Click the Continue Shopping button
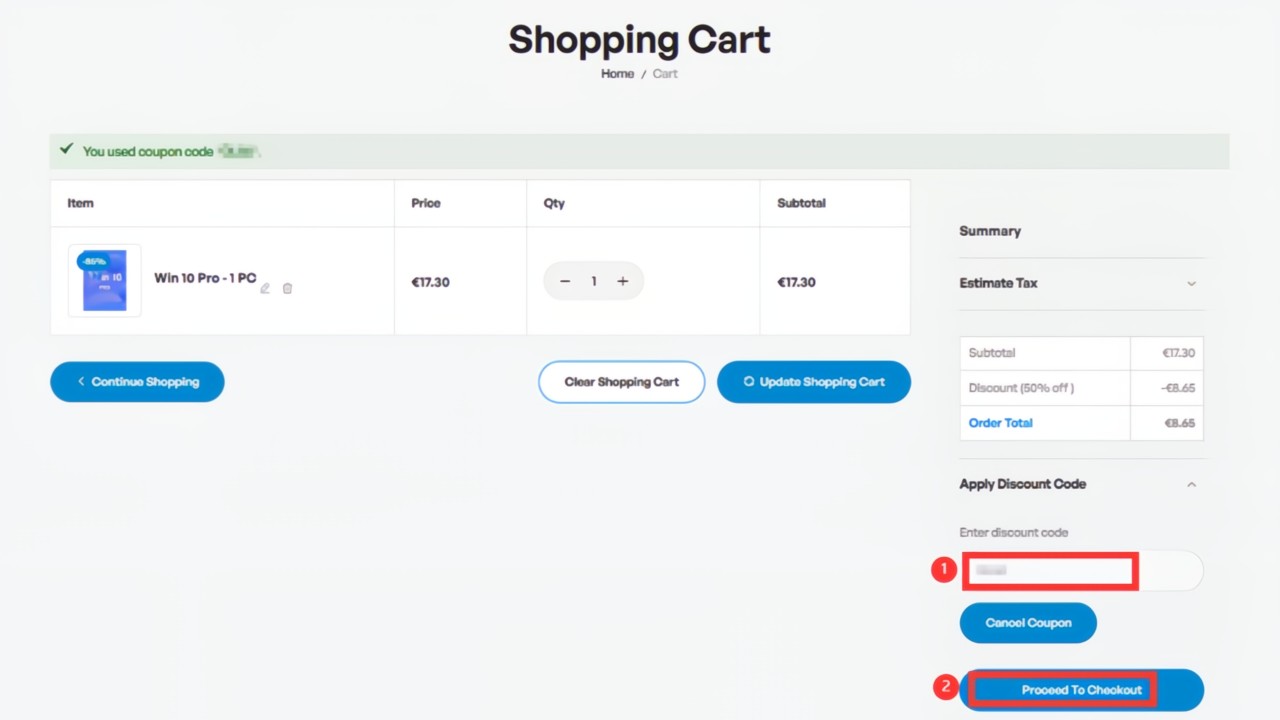This screenshot has height=720, width=1280. pos(137,382)
